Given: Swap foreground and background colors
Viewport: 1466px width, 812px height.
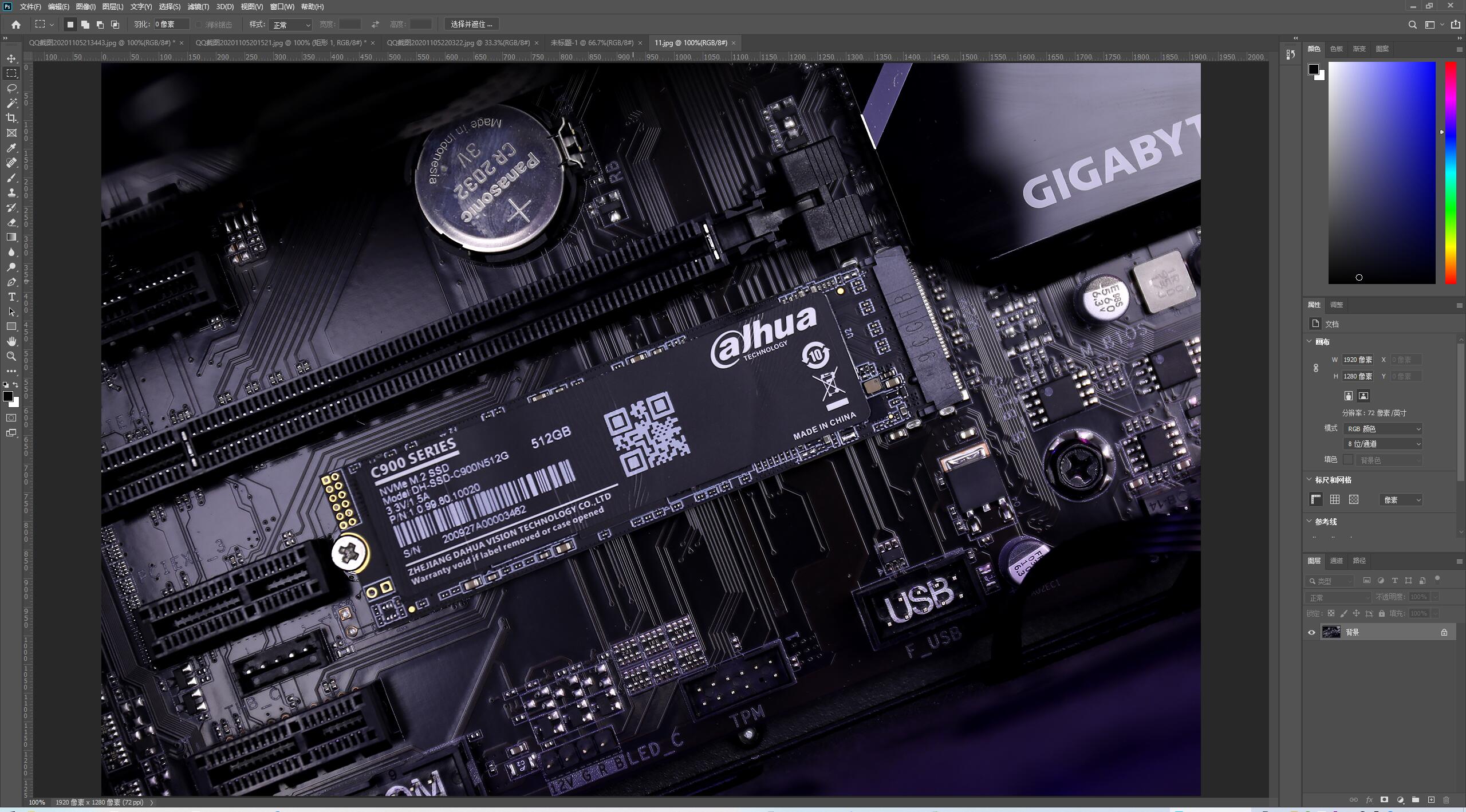Looking at the screenshot, I should point(15,385).
